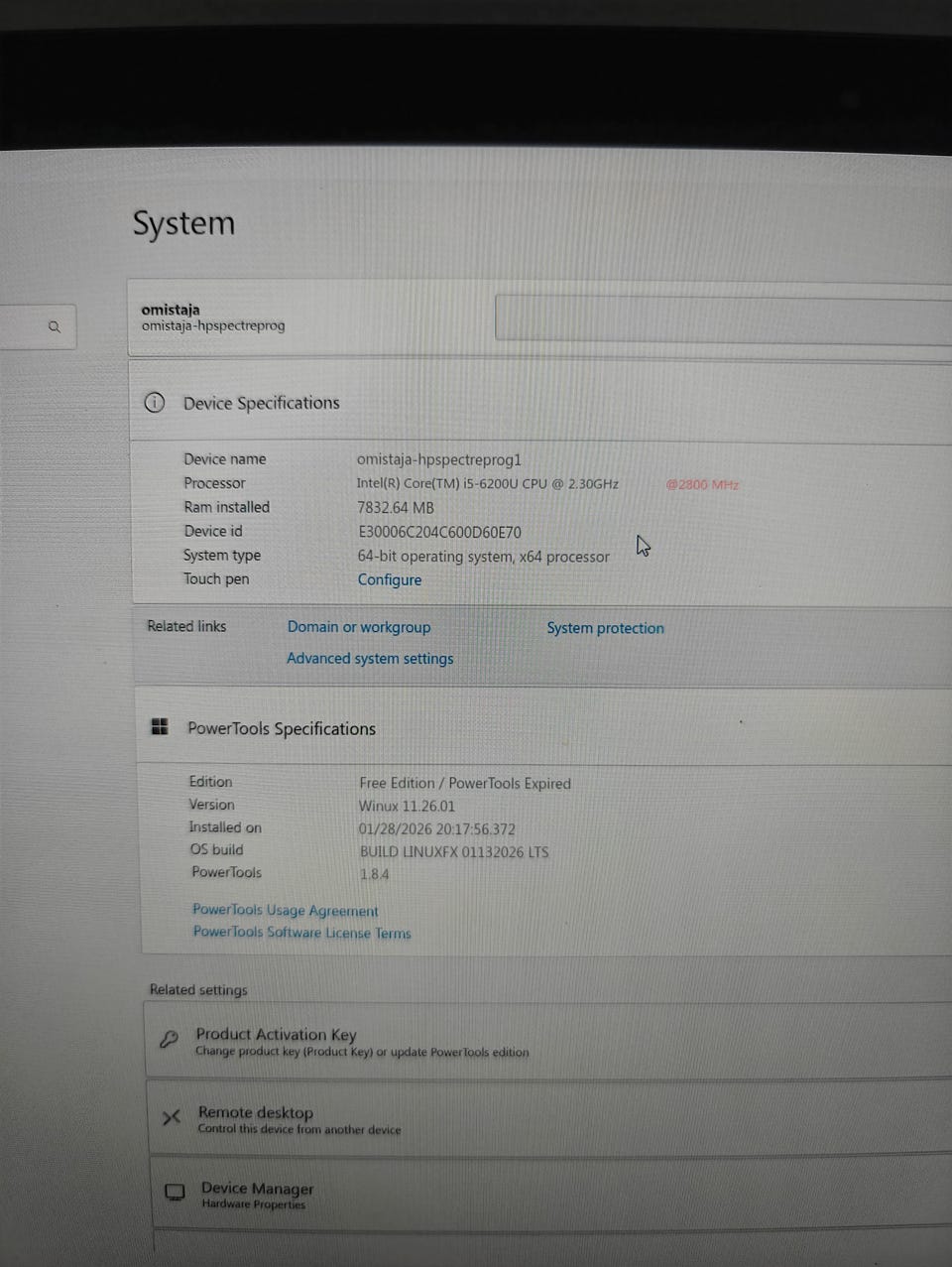The height and width of the screenshot is (1267, 952).
Task: Click the Device Specifications header
Action: click(x=262, y=403)
